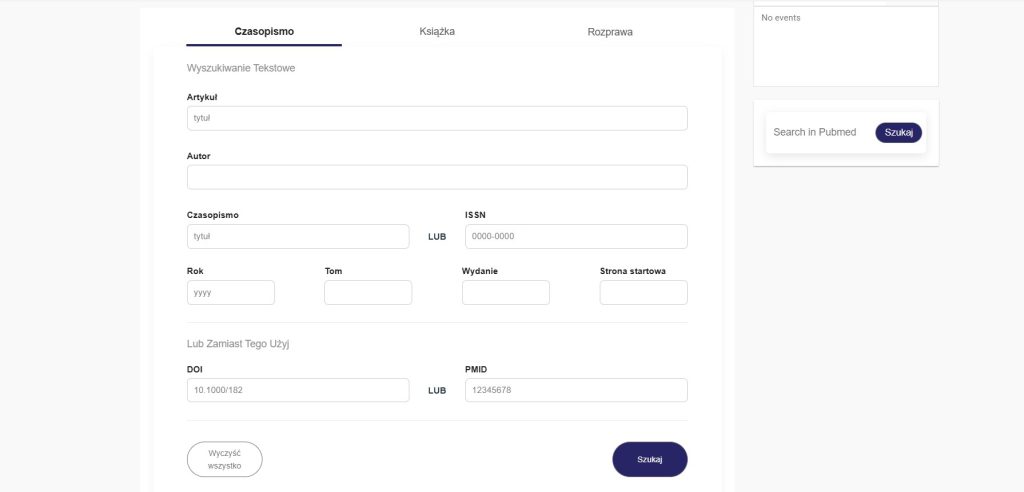Focus the Search in Pubmed field

tap(817, 133)
